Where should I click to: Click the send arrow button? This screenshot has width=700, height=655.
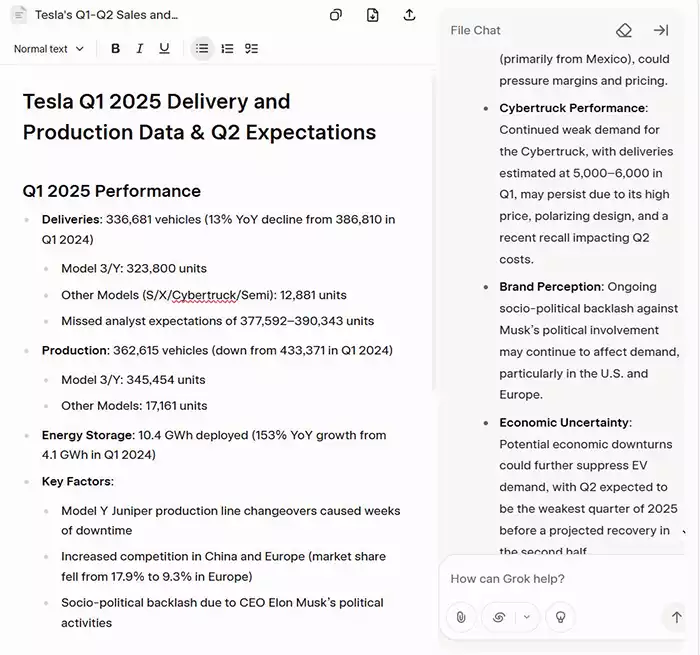tap(676, 617)
